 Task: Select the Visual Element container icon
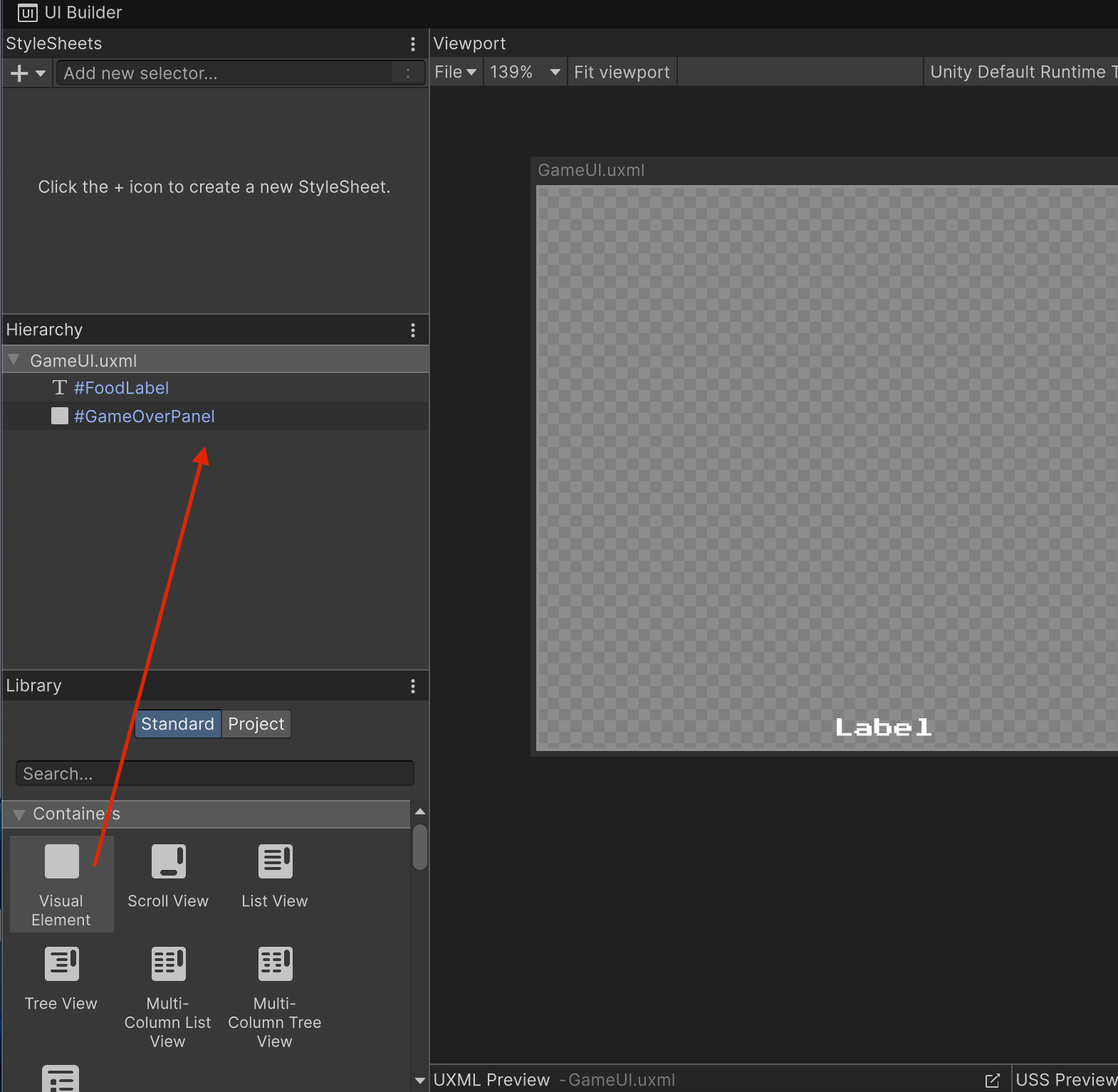pos(61,862)
